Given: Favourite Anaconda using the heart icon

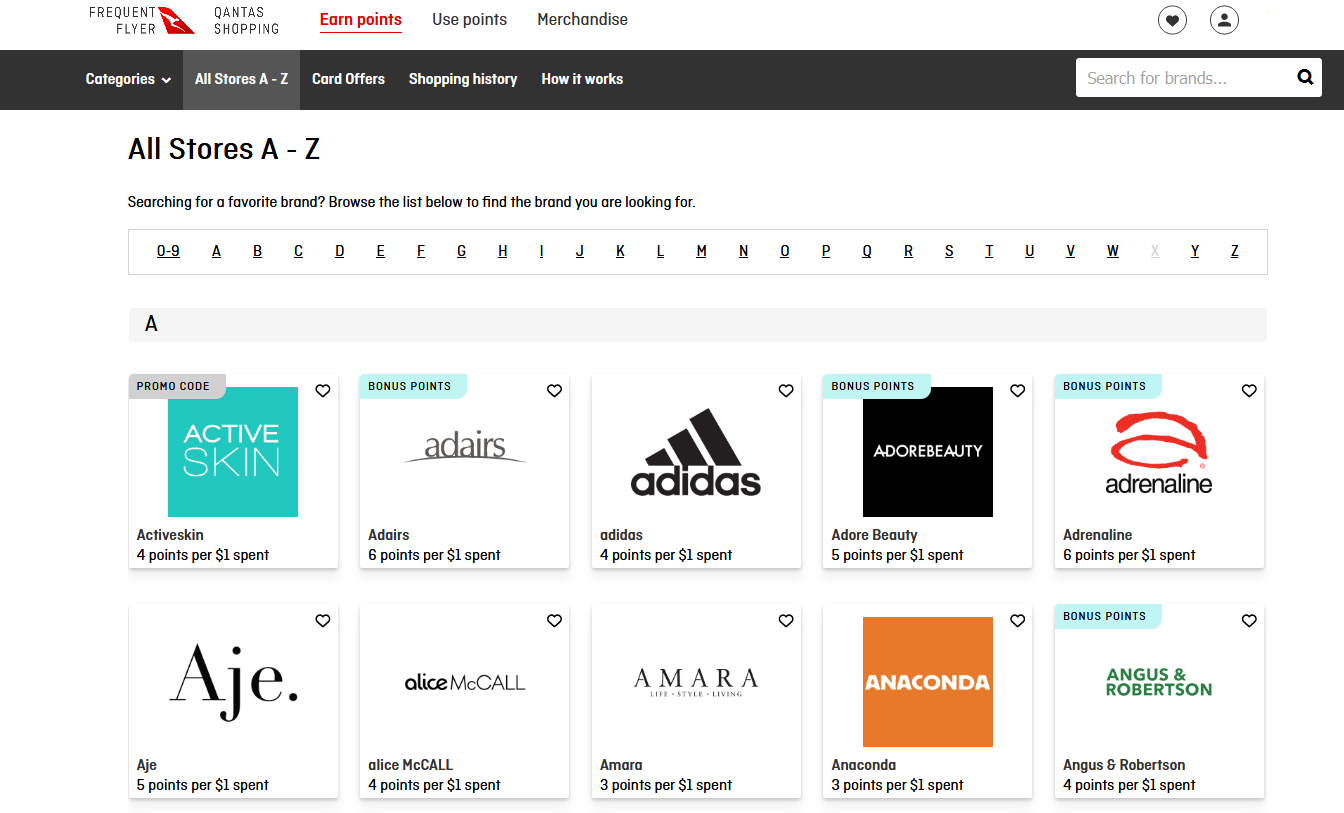Looking at the screenshot, I should point(1017,621).
